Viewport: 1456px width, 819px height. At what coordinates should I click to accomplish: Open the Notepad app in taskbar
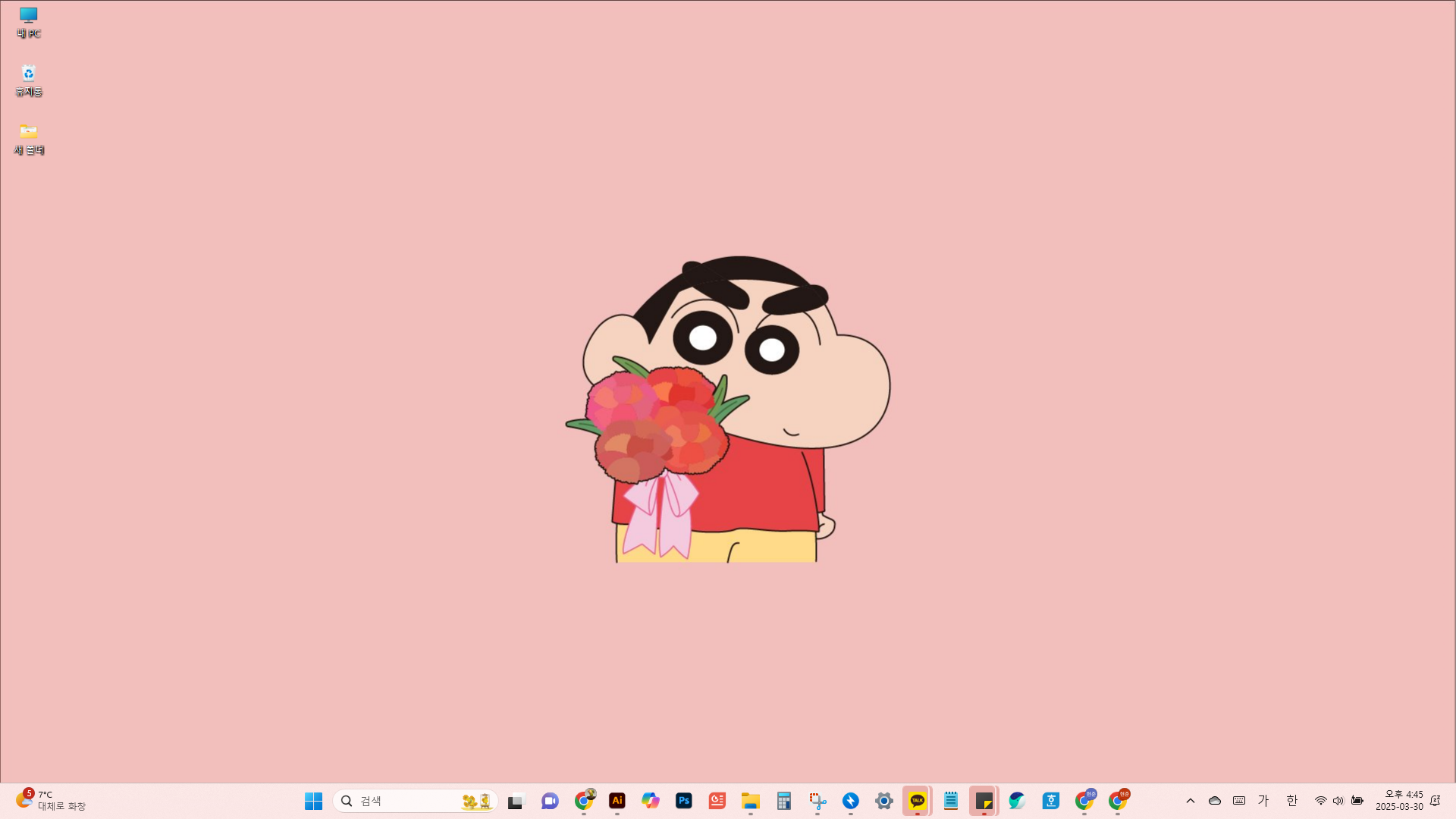click(951, 801)
